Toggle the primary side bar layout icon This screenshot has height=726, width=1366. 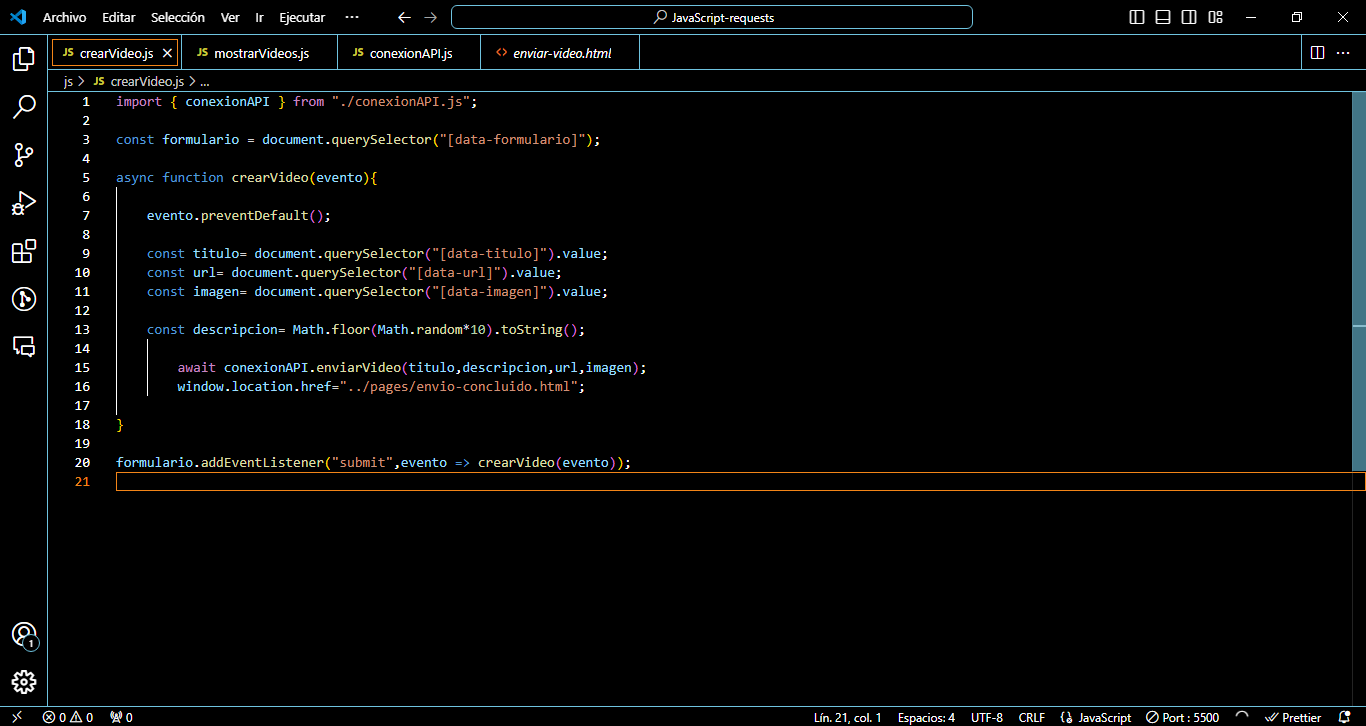pyautogui.click(x=1137, y=17)
